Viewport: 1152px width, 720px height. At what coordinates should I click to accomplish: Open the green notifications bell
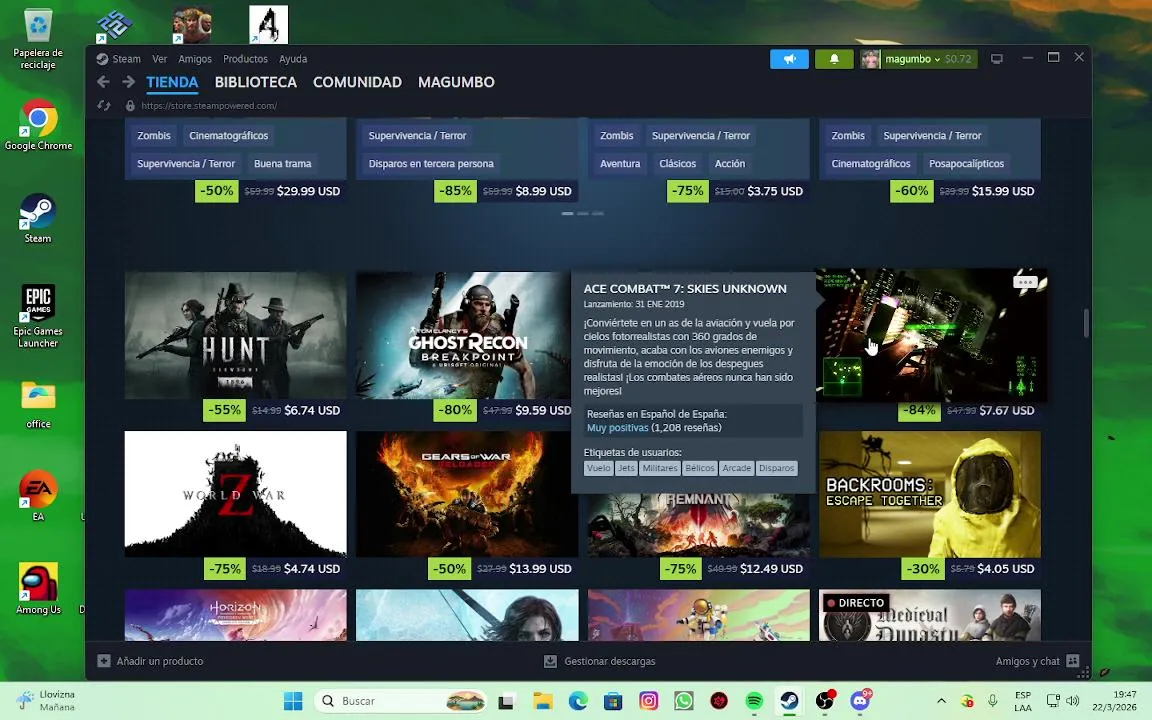pos(834,59)
